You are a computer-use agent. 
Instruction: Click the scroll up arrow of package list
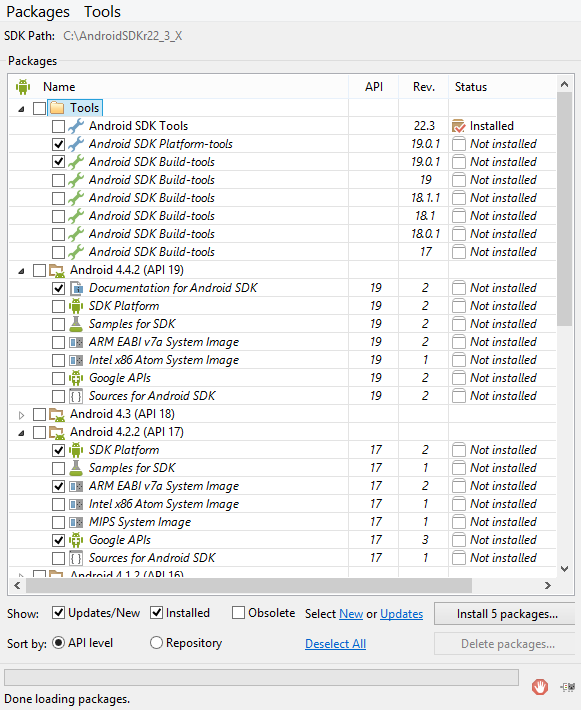[x=564, y=84]
